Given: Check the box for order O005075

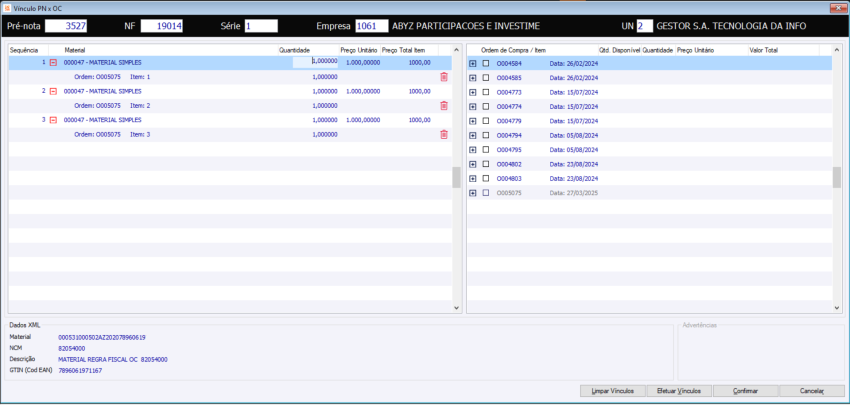Looking at the screenshot, I should 486,193.
